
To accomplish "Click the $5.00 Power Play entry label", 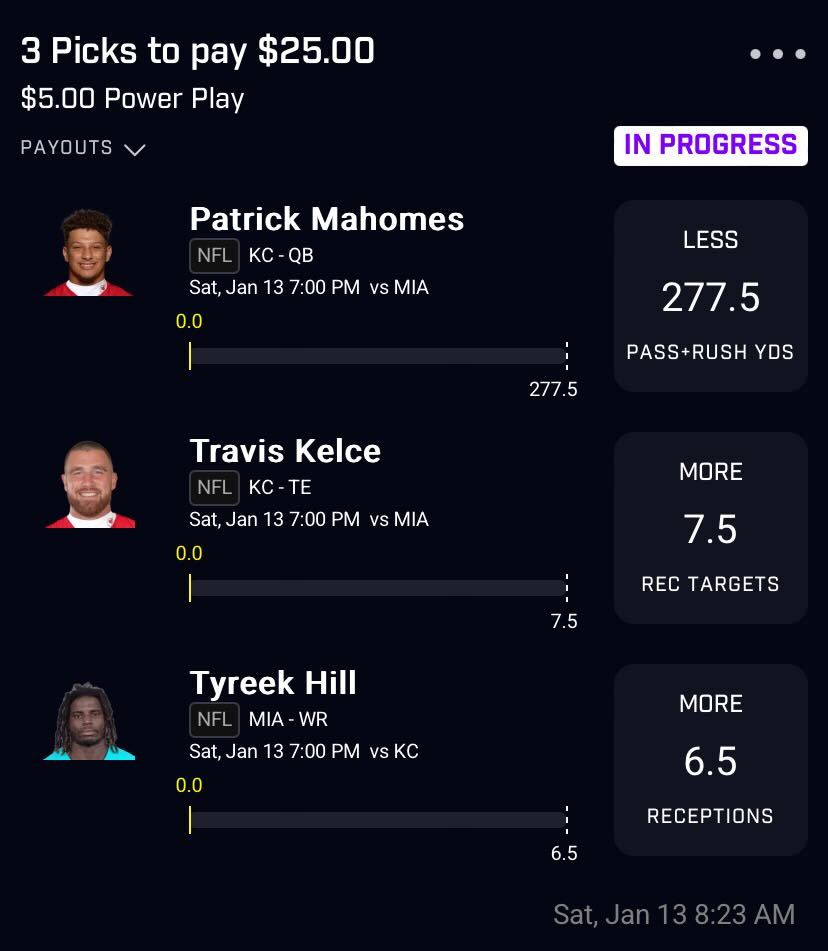I will [x=132, y=99].
